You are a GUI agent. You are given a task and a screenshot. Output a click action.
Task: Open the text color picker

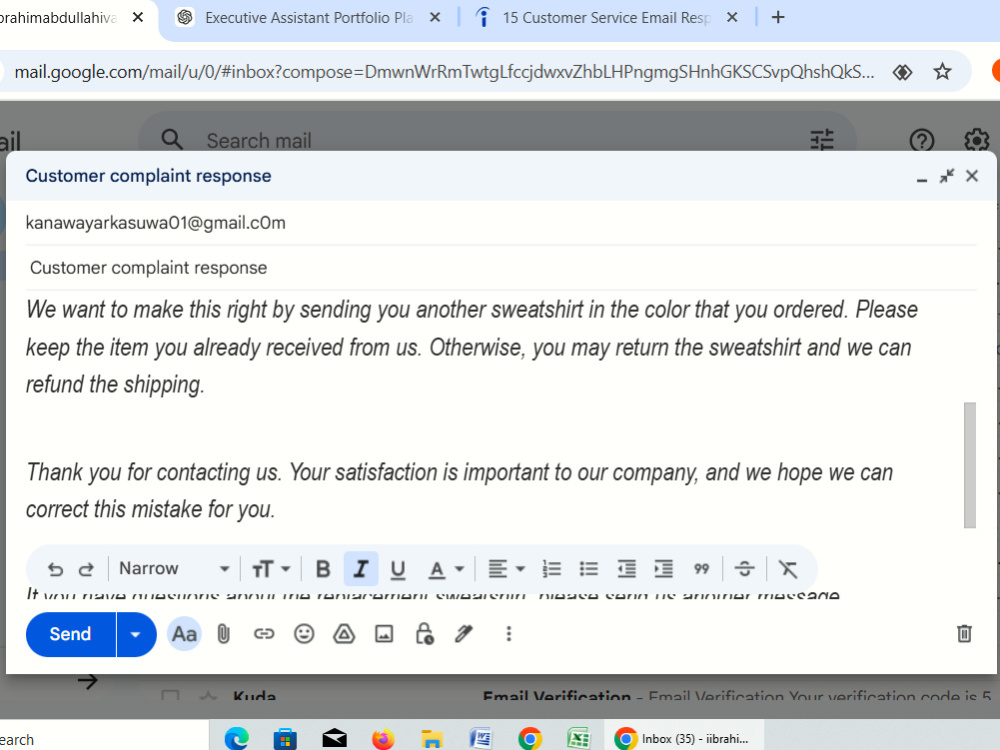tap(446, 569)
